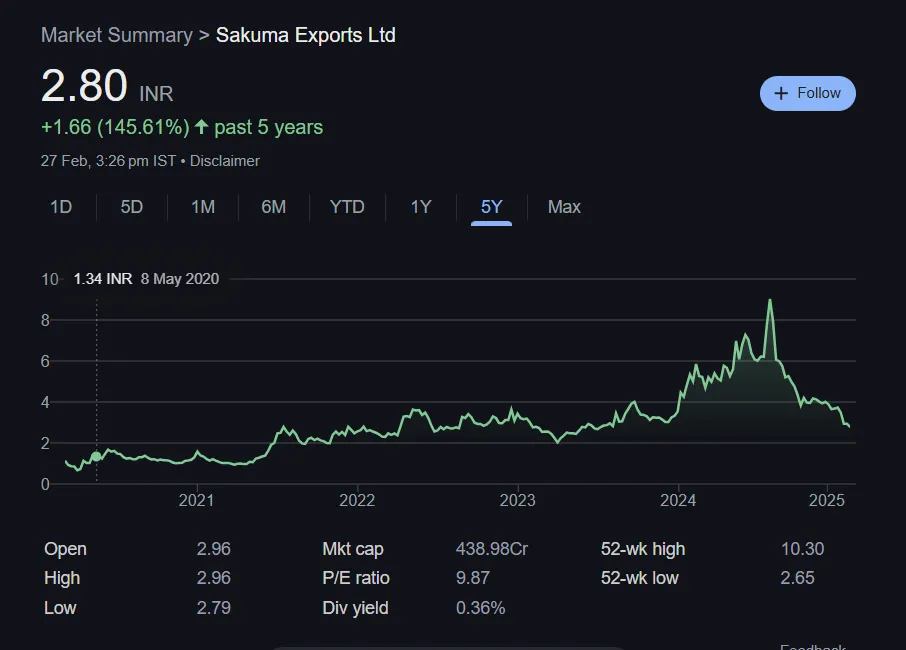
Task: Click the P/E ratio label
Action: [x=356, y=578]
